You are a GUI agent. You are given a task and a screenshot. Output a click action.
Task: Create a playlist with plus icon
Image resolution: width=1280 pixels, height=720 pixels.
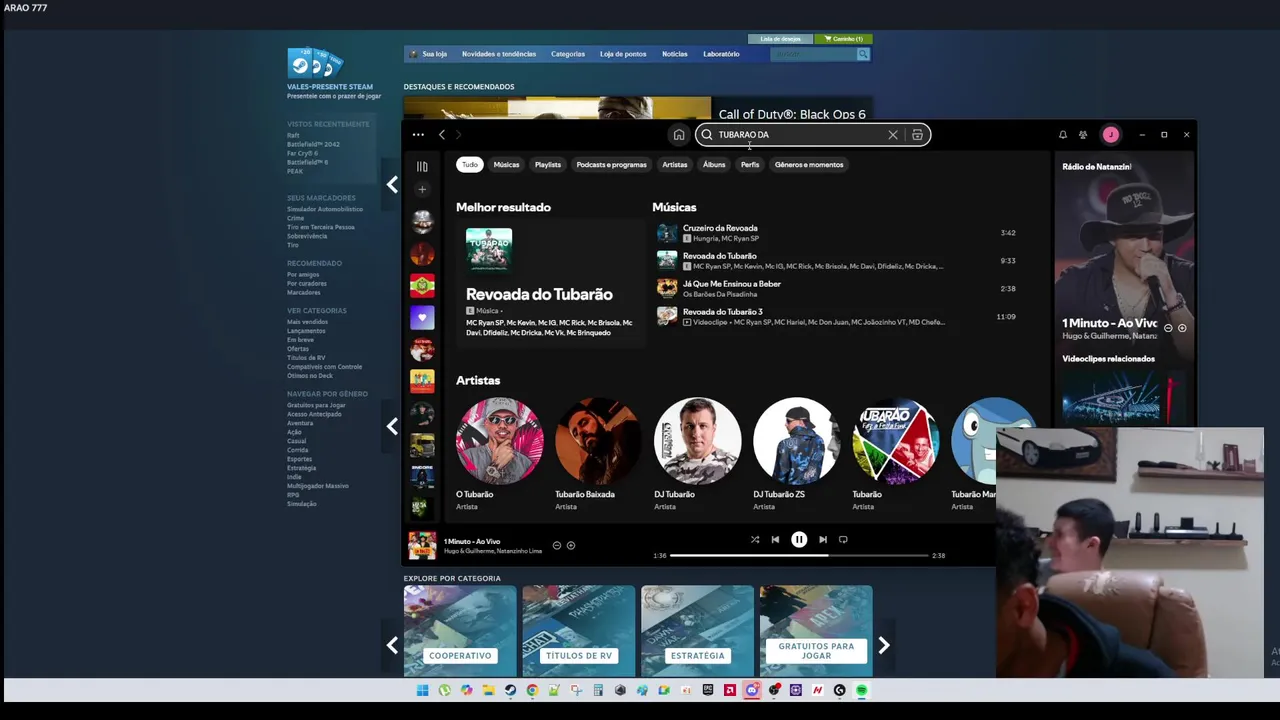(x=422, y=189)
